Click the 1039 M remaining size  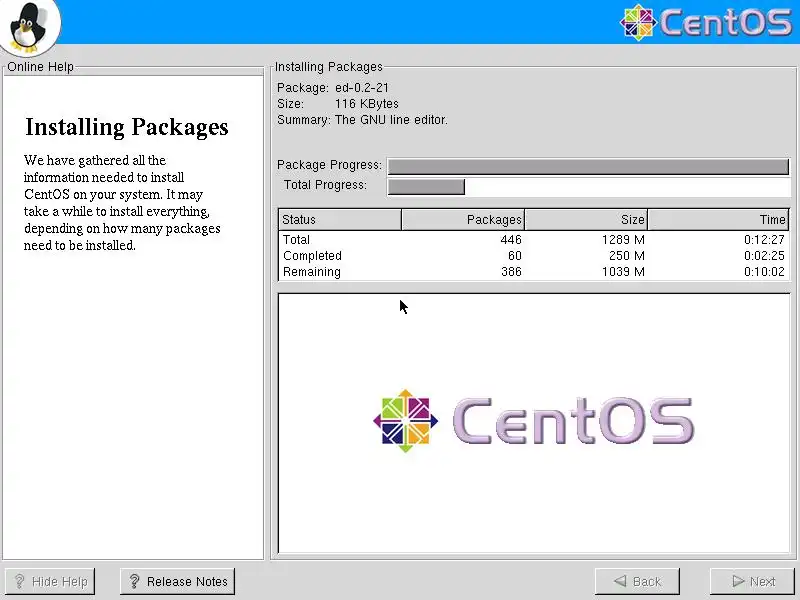[x=623, y=272]
